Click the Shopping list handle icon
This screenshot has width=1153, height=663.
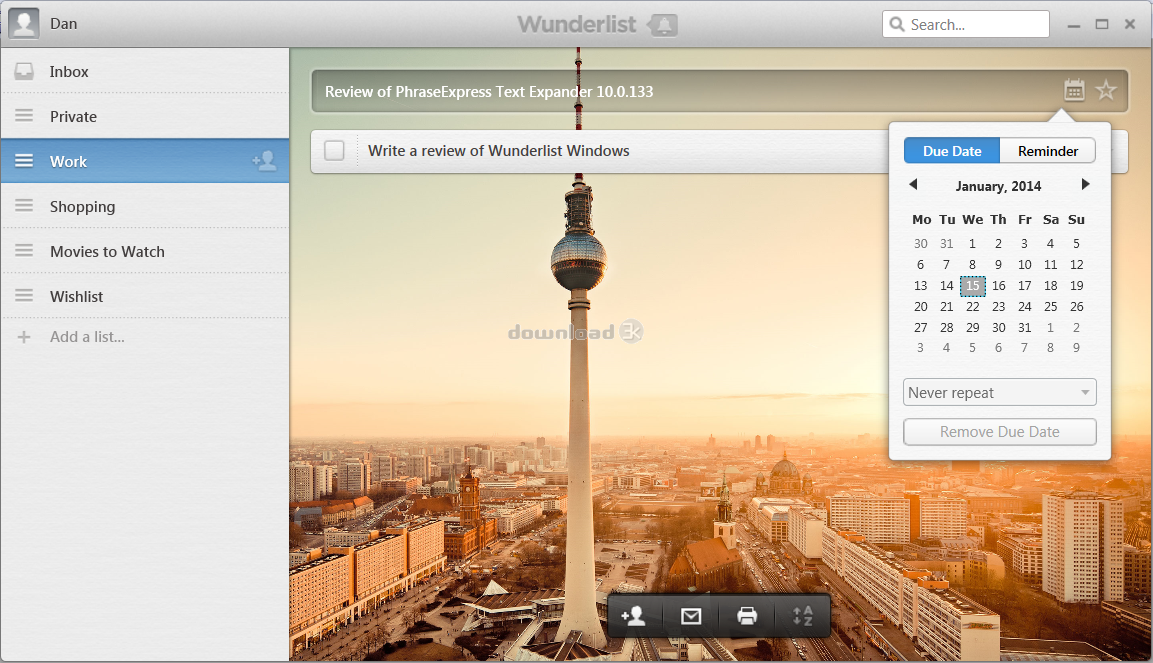pos(24,206)
